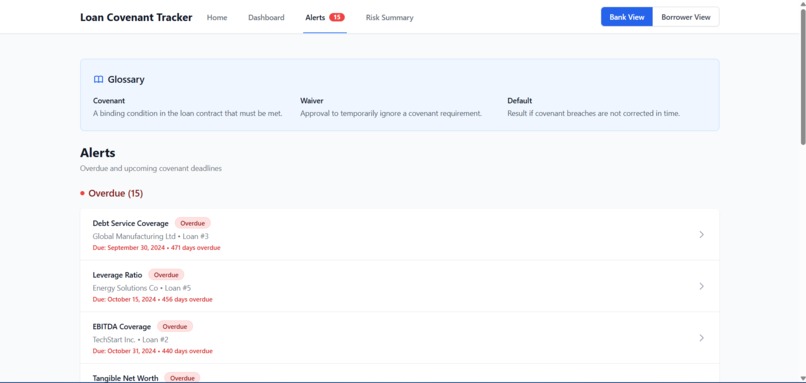Switch to Bank View
The height and width of the screenshot is (383, 806).
627,17
